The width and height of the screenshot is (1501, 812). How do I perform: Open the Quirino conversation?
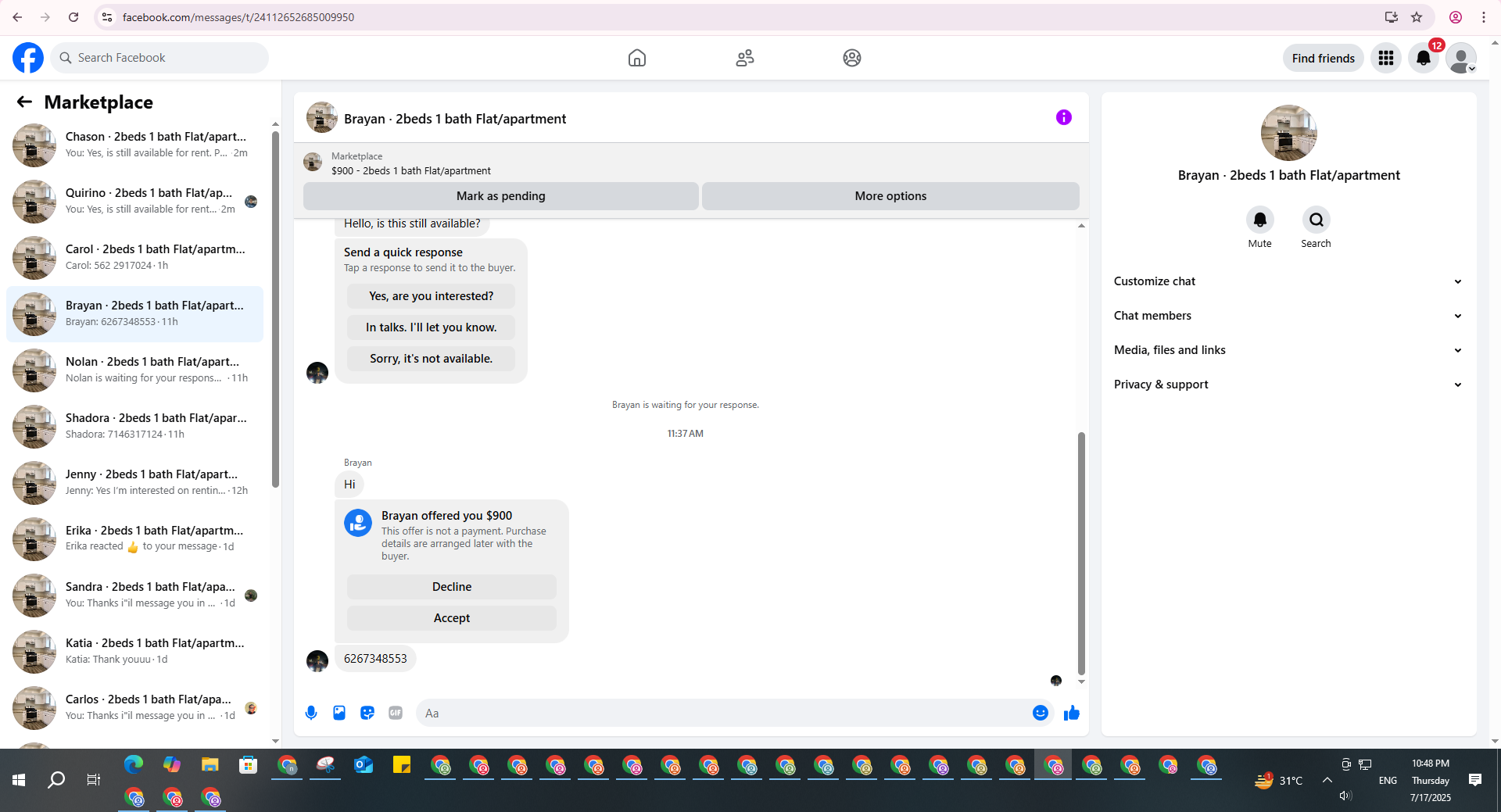click(x=134, y=202)
